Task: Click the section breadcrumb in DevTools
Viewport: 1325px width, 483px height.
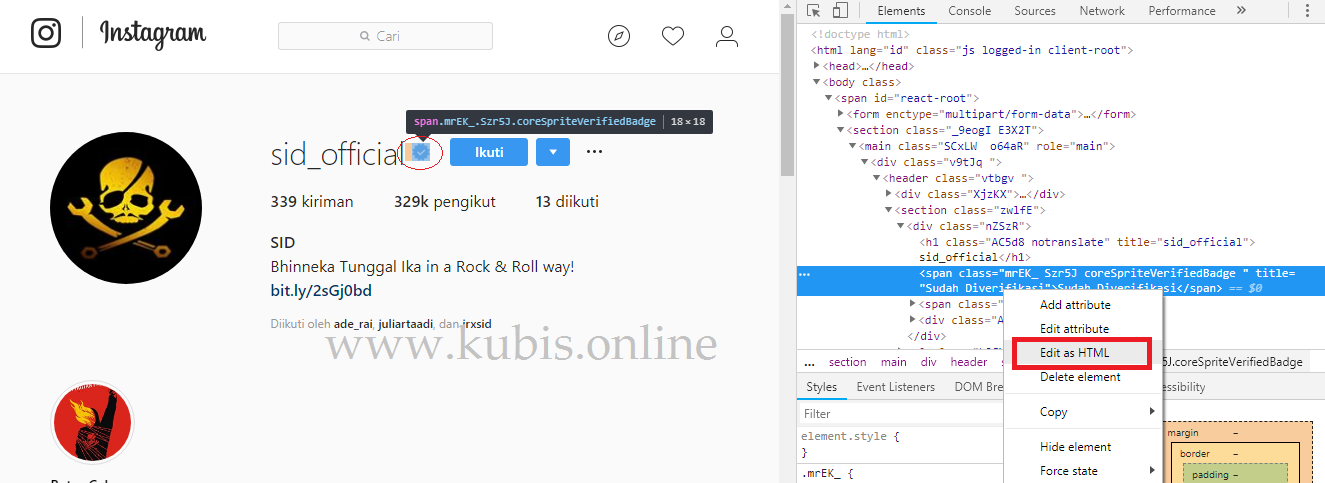Action: pyautogui.click(x=847, y=362)
